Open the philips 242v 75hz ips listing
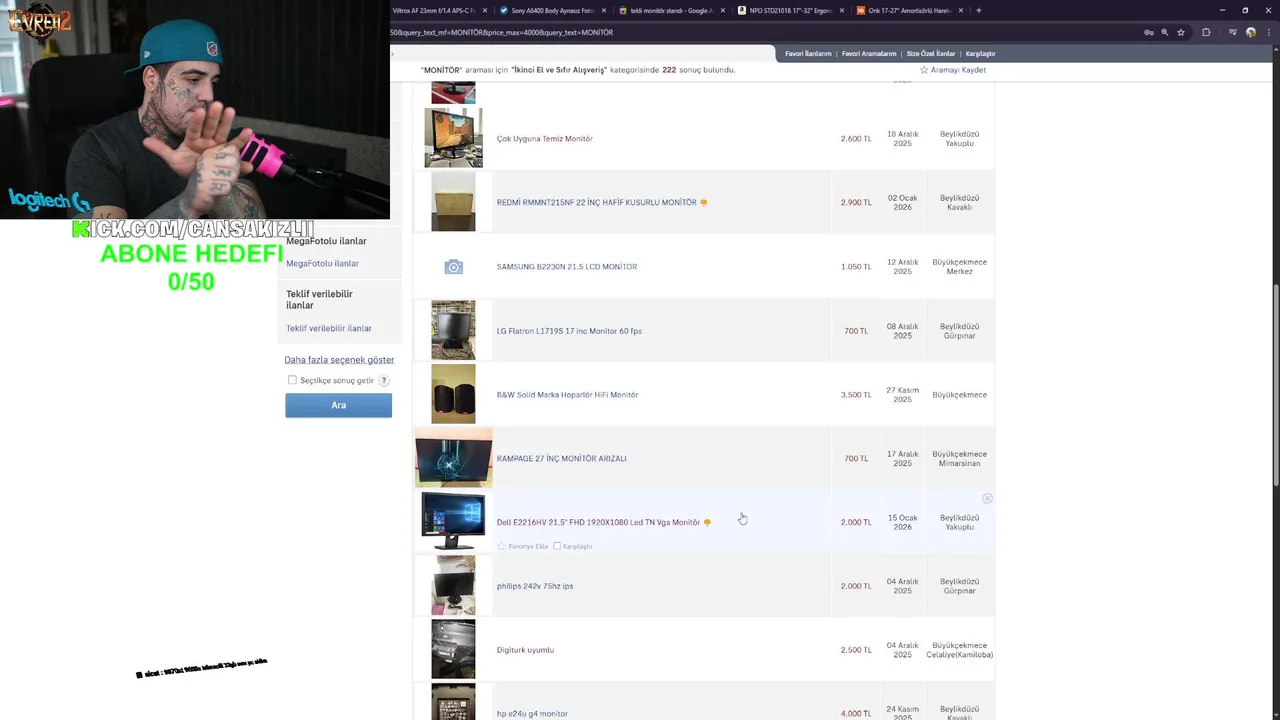Image resolution: width=1280 pixels, height=720 pixels. click(x=535, y=586)
